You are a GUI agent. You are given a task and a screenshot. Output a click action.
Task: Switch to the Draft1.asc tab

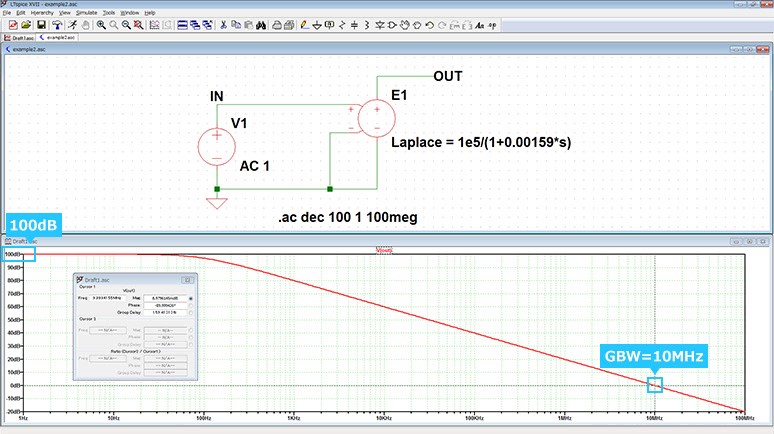21,37
